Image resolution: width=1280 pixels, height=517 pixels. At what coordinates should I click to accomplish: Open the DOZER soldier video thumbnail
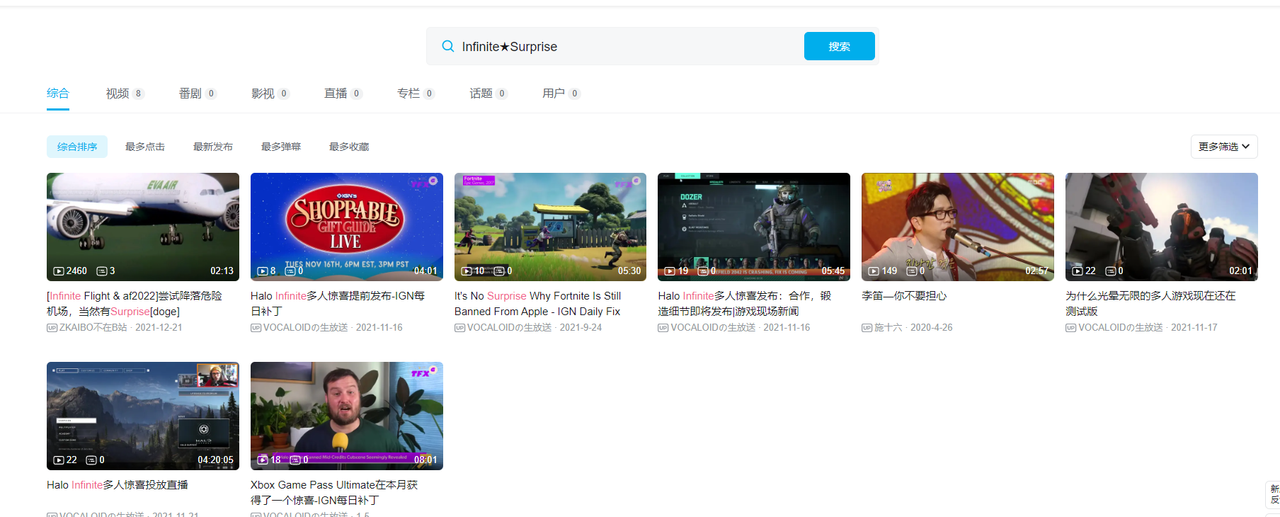coord(754,227)
